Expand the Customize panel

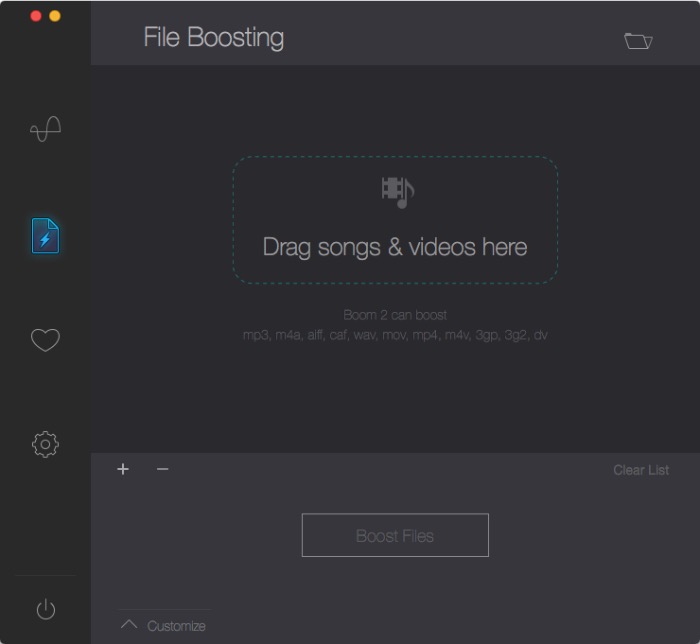163,626
